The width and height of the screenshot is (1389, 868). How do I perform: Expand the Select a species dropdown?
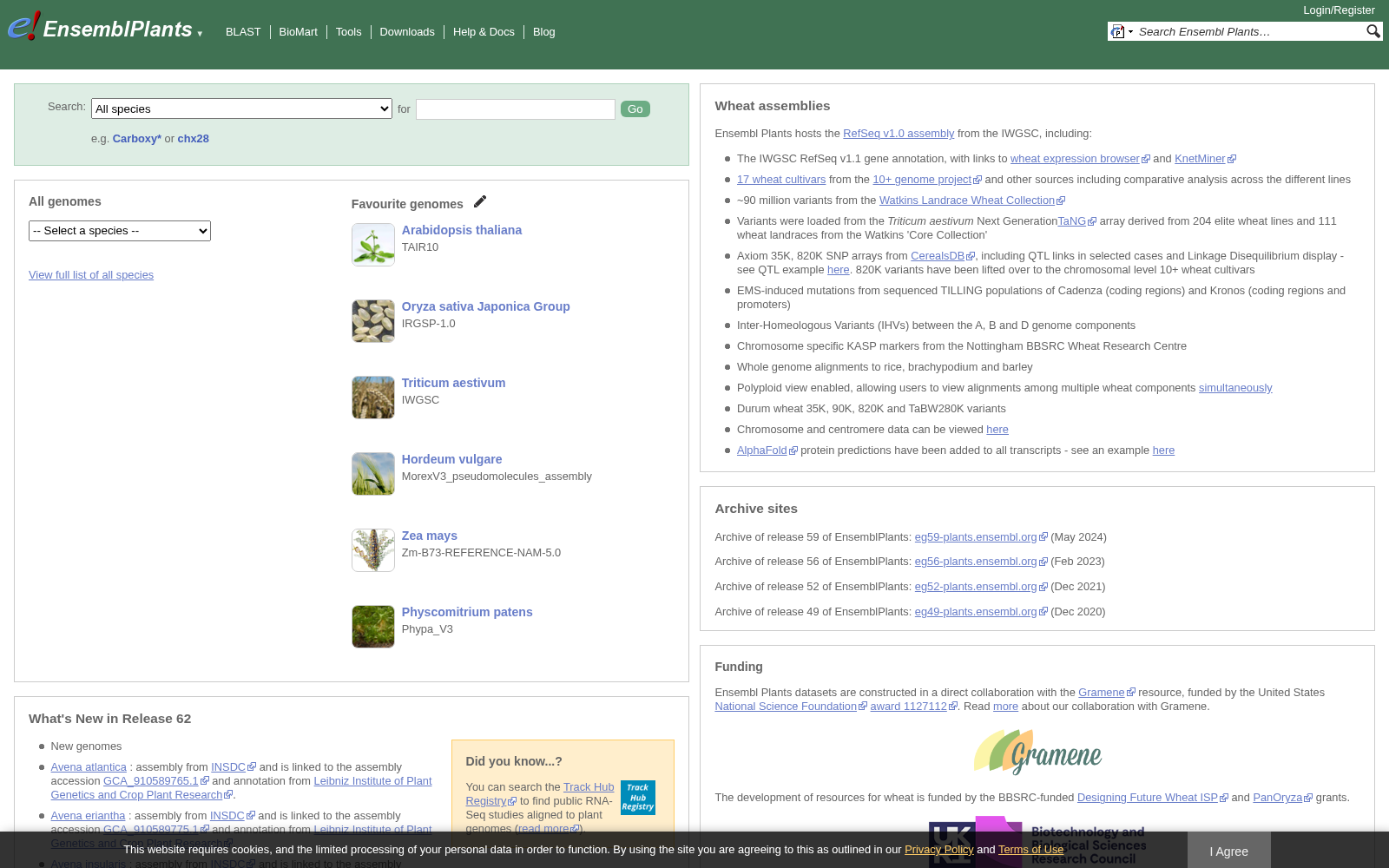pyautogui.click(x=120, y=231)
